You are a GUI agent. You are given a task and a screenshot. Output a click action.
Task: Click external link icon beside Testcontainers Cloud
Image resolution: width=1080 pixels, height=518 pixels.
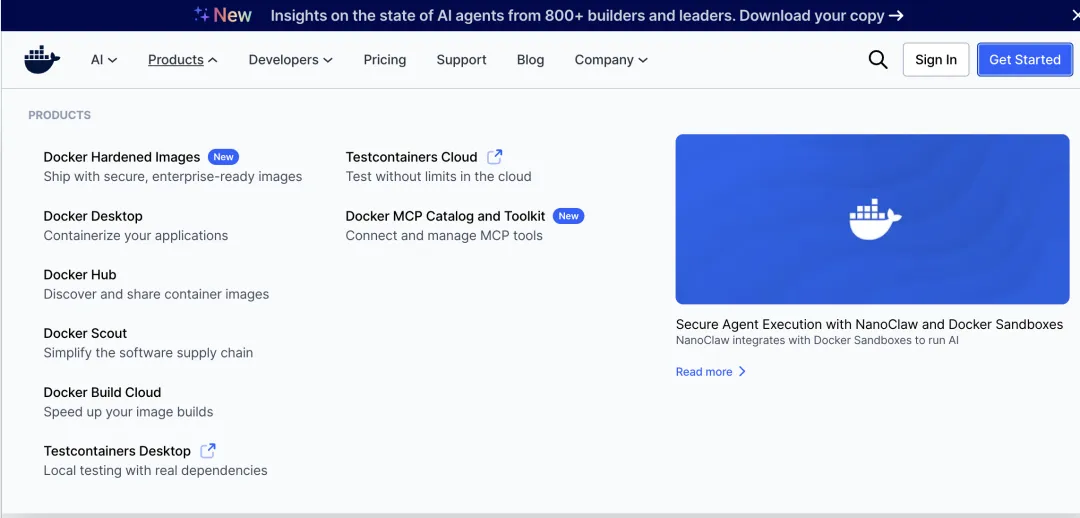coord(494,157)
